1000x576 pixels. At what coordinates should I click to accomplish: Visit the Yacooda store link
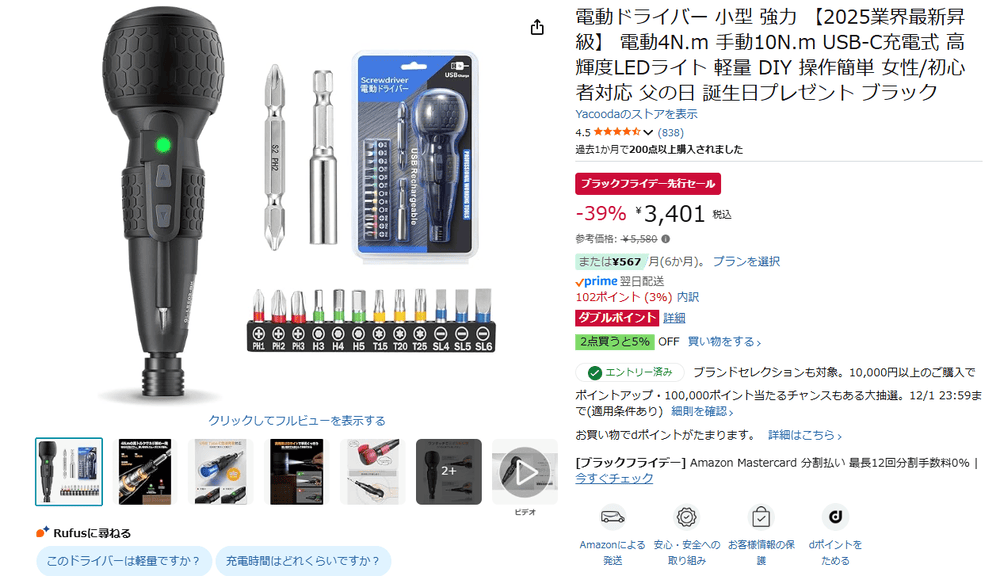coord(636,114)
